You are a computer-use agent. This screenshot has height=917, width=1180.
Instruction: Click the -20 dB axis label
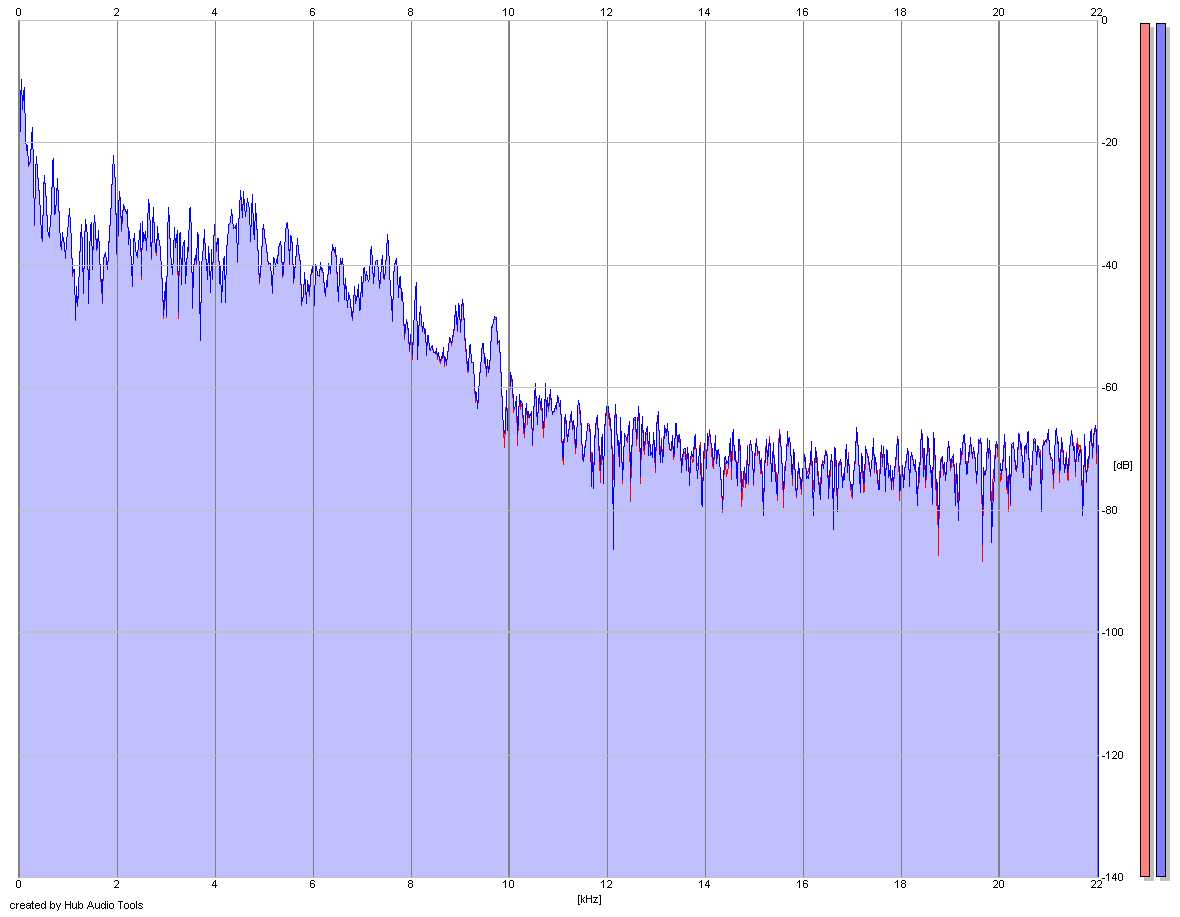[1109, 142]
